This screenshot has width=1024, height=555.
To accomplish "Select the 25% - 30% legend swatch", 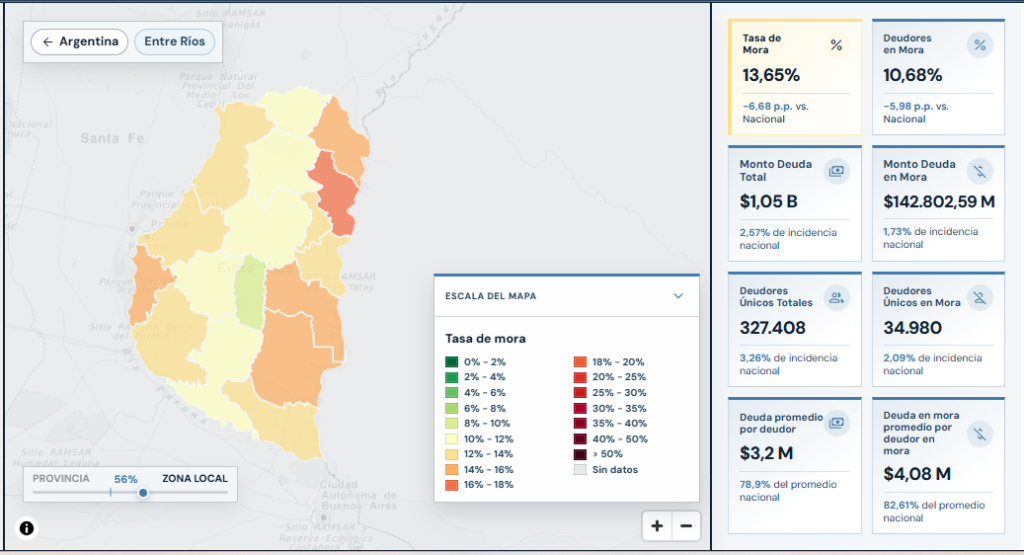I will [580, 392].
